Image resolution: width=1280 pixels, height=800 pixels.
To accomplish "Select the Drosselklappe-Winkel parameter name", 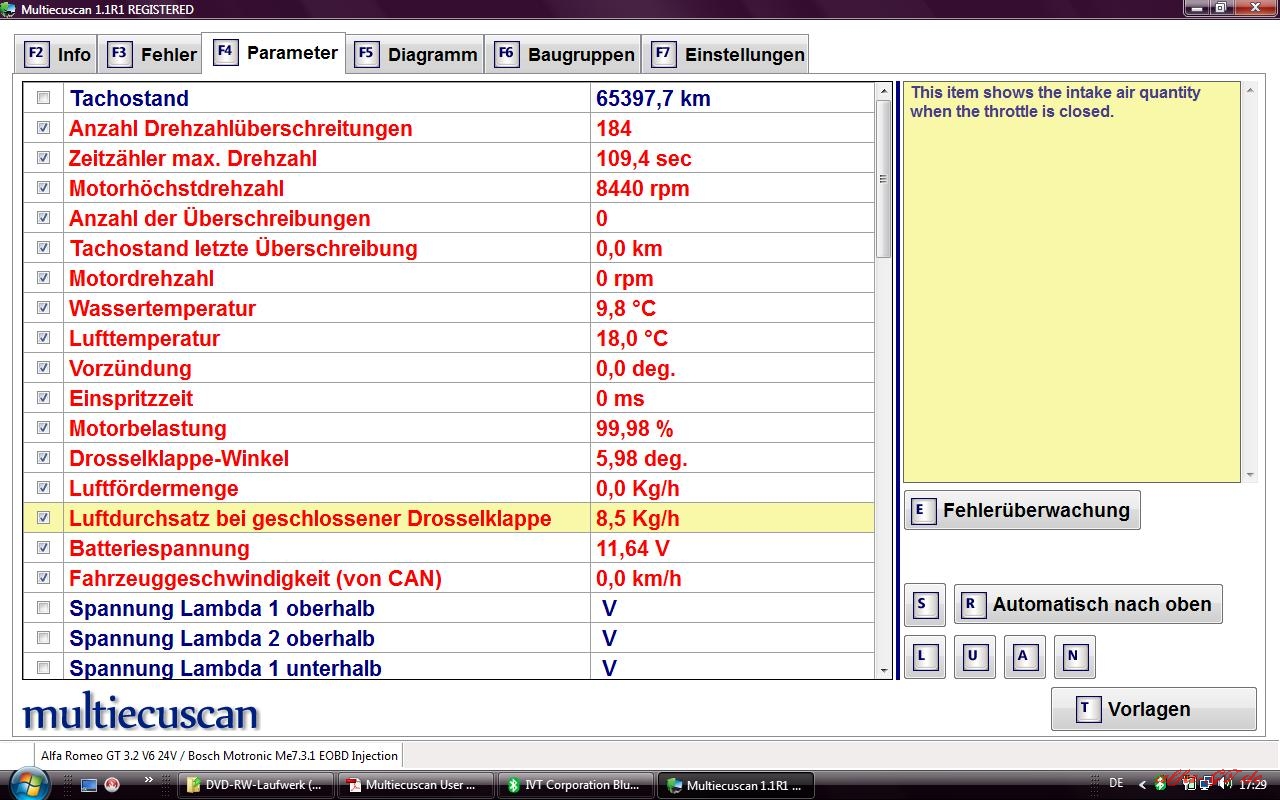I will point(179,458).
